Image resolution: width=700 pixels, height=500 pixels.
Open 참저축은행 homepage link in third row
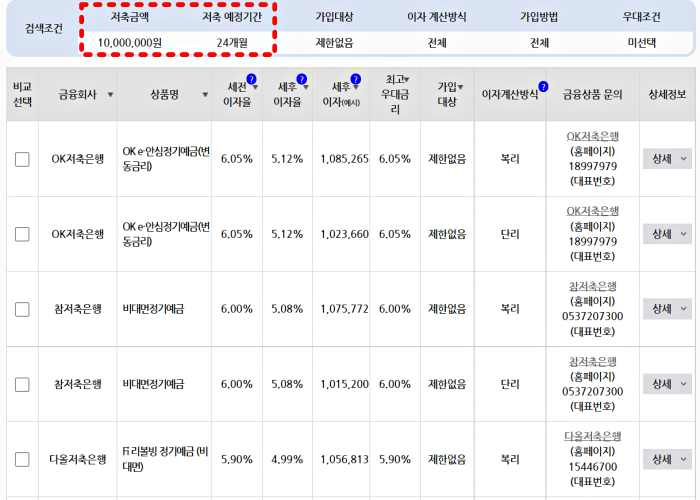point(592,286)
